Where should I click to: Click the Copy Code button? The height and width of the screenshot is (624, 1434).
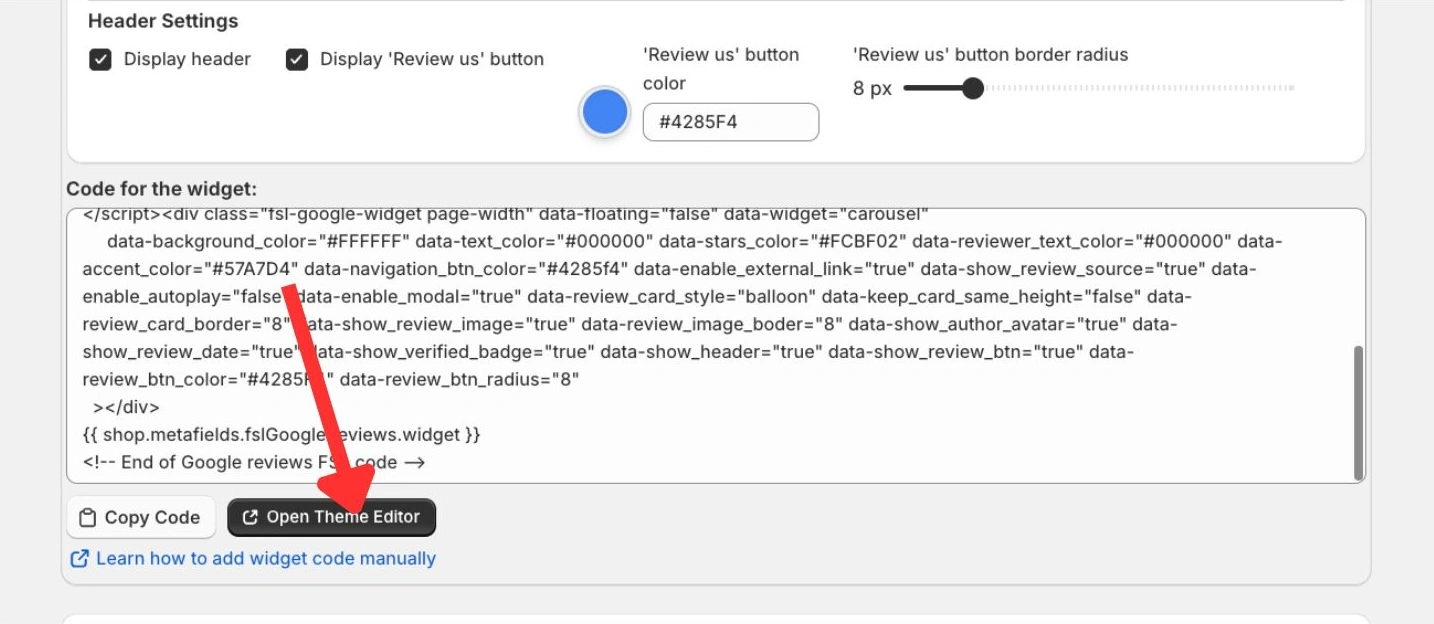click(140, 517)
